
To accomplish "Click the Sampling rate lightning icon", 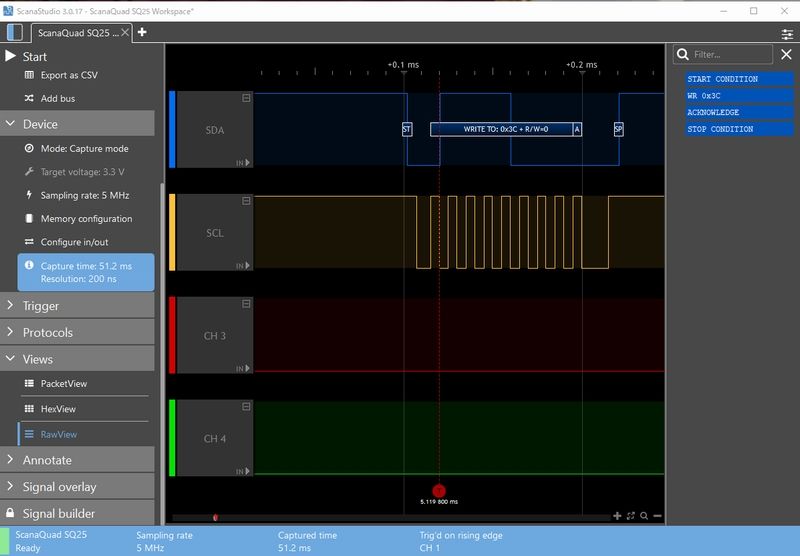I will click(29, 195).
